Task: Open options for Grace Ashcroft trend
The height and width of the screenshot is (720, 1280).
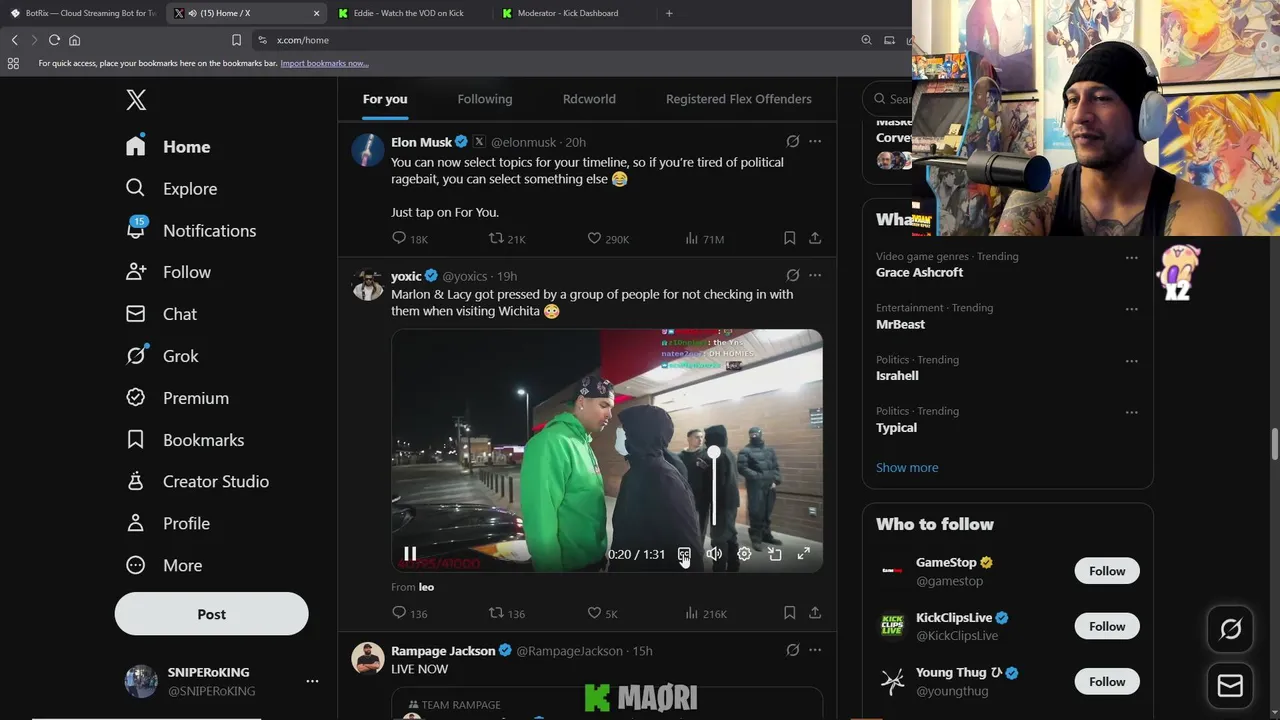Action: (x=1131, y=257)
